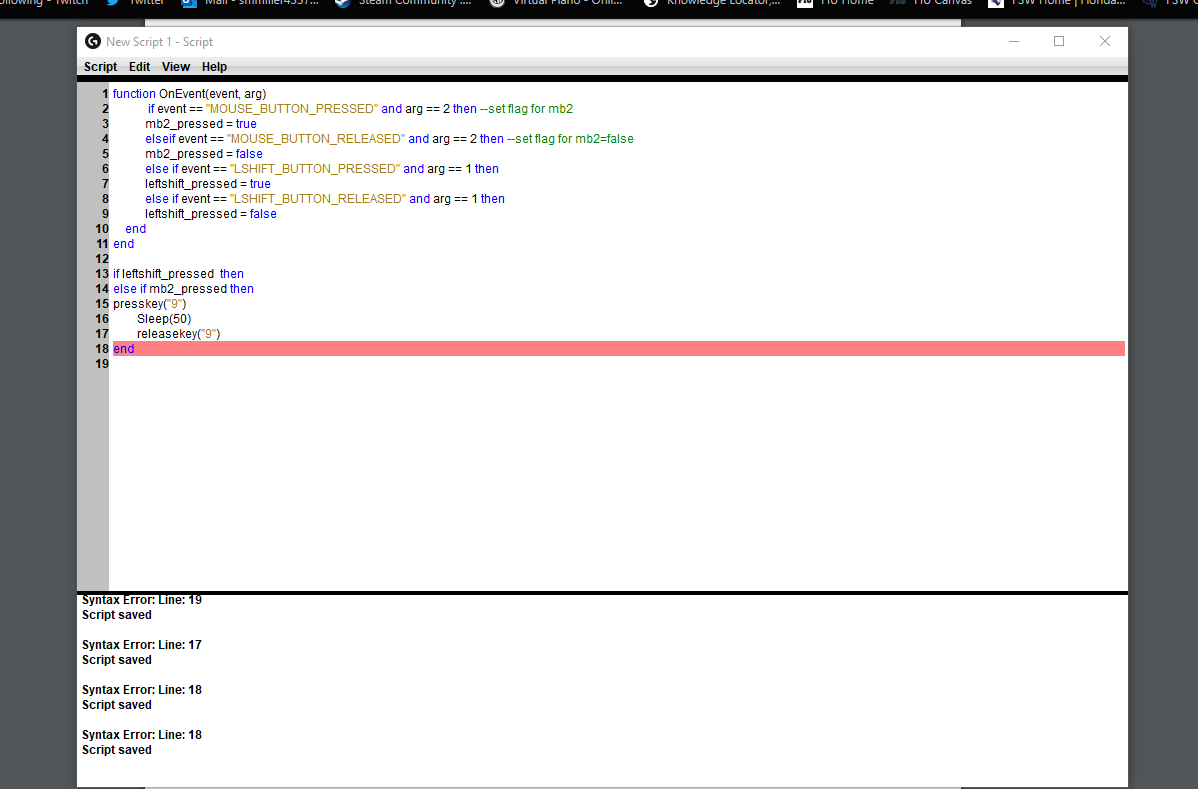Switch to the Twitter browser tab
The image size is (1198, 789).
tap(136, 3)
